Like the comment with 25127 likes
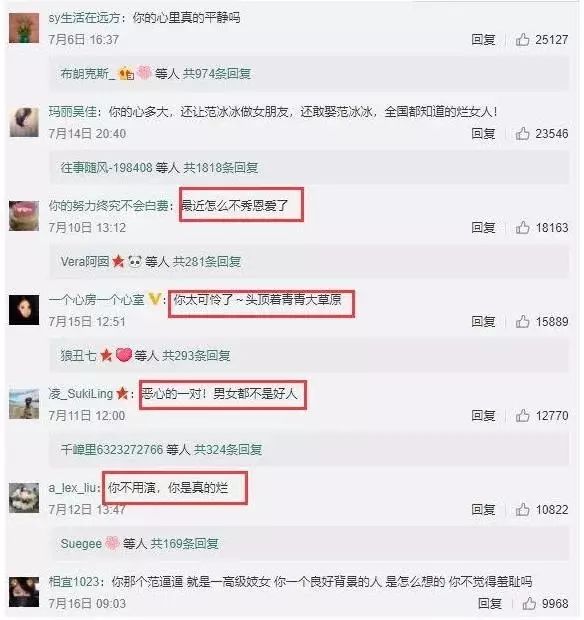584x620 pixels. coord(522,40)
